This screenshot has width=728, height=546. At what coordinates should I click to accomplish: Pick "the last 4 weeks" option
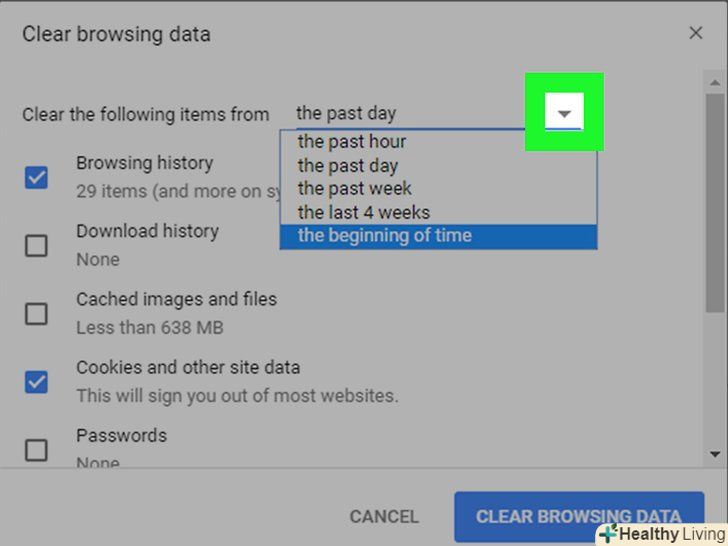pyautogui.click(x=363, y=212)
